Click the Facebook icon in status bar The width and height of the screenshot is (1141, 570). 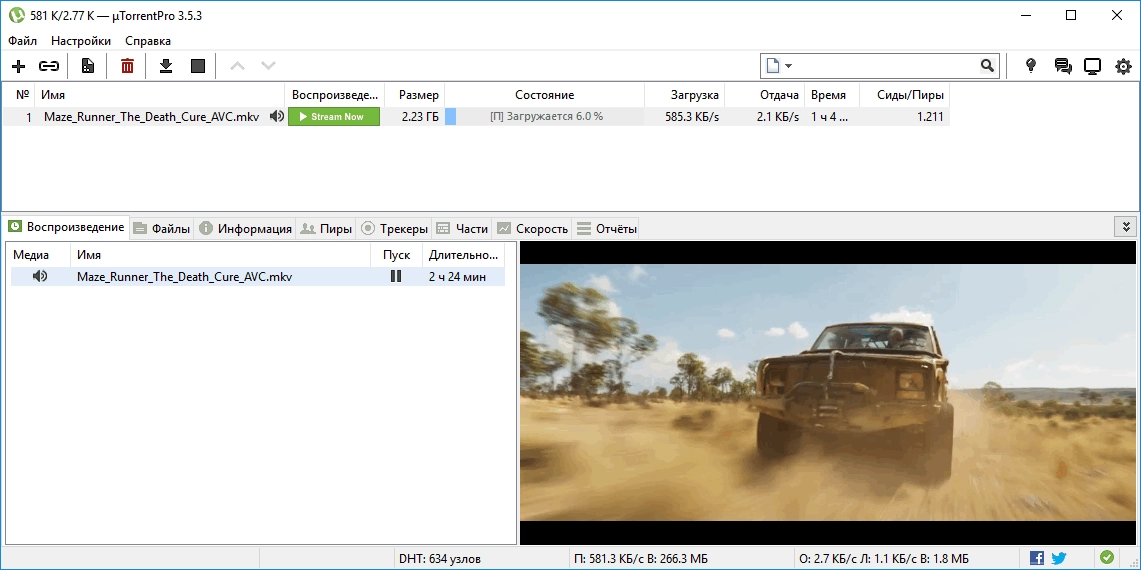tap(1036, 559)
